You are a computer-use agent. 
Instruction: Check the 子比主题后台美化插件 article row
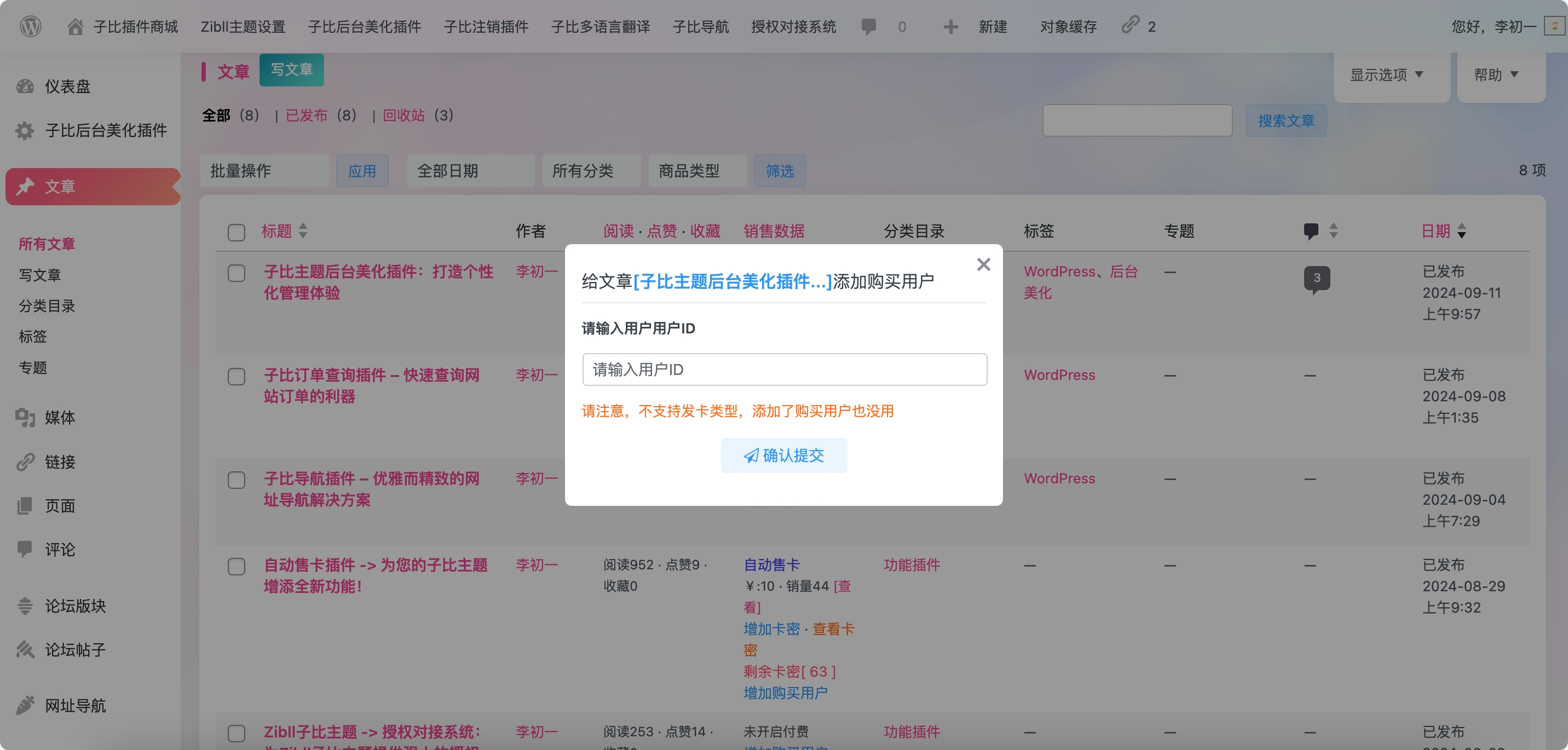pos(236,273)
